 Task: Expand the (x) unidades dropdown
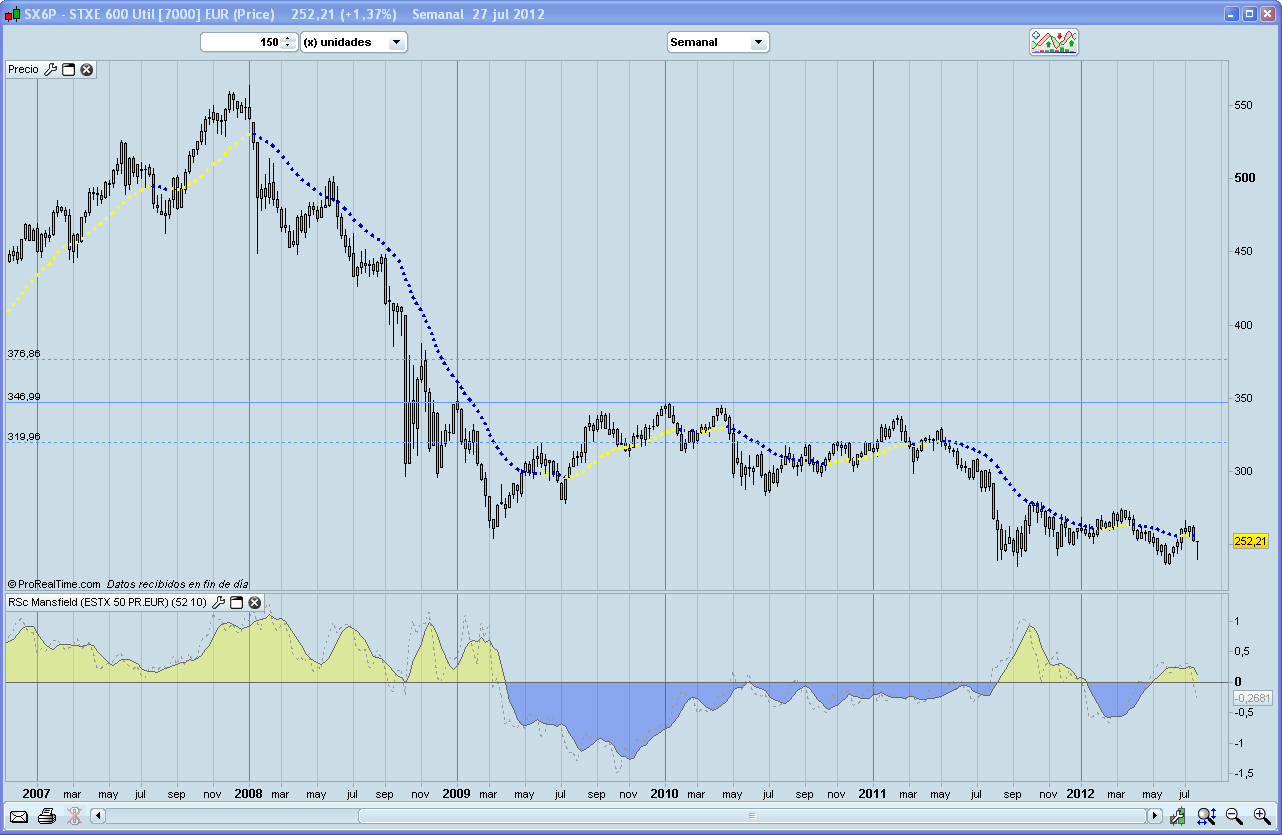[396, 42]
